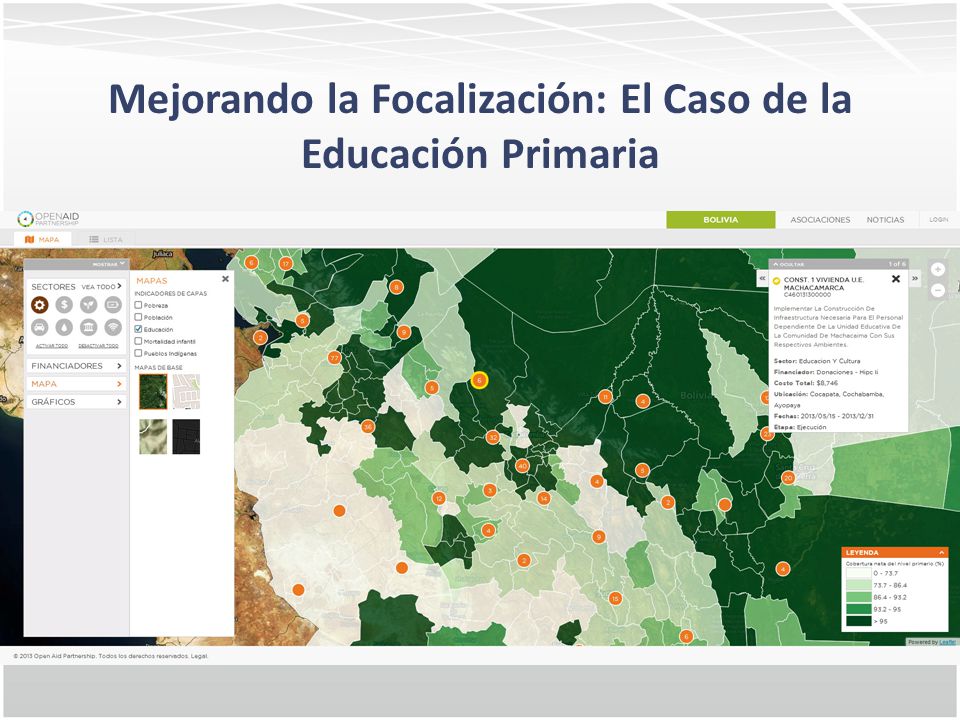
Task: Click the Costo Total $8,746 text
Action: coord(806,383)
